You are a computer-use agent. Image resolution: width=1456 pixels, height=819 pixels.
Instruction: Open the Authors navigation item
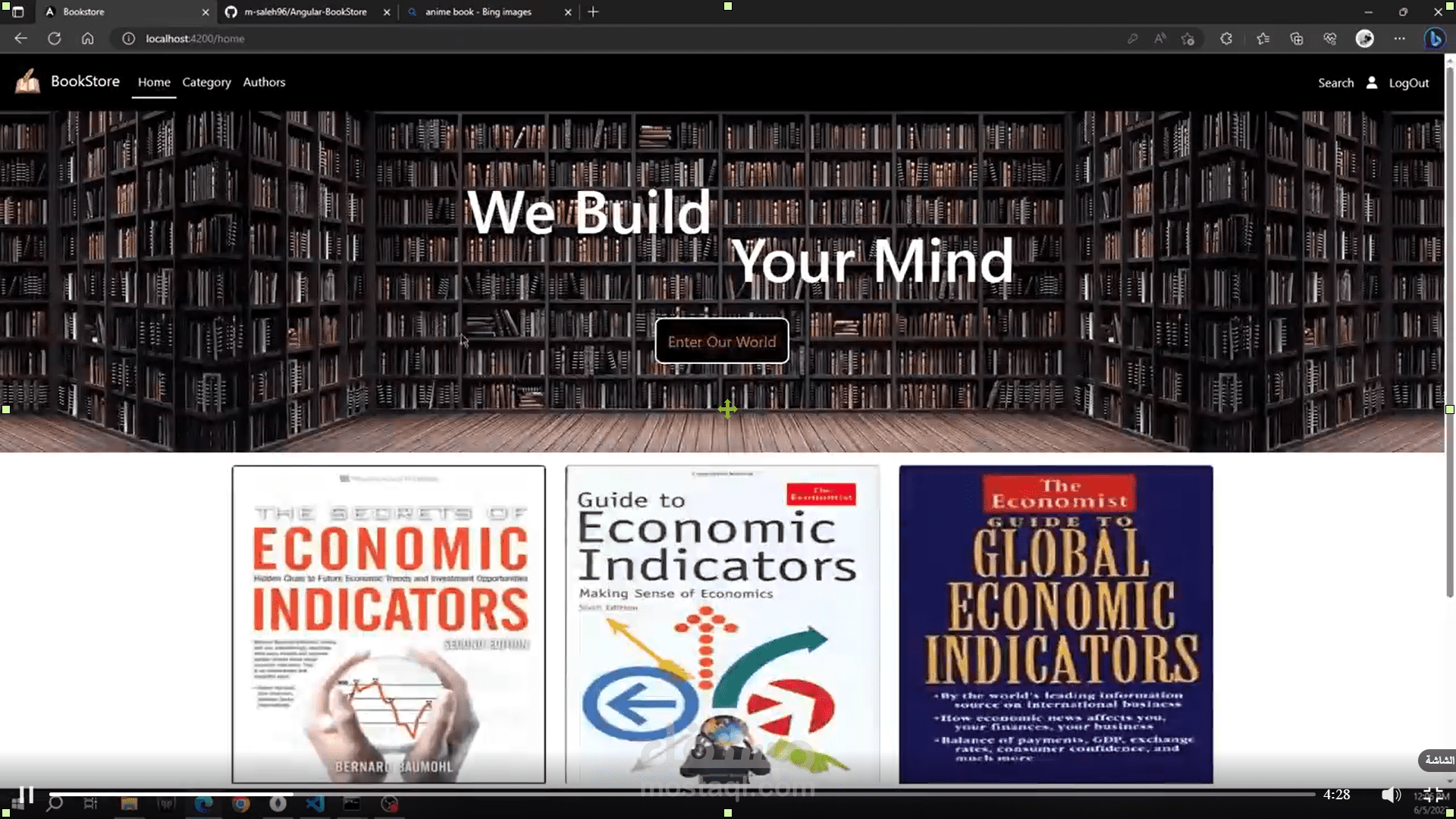[x=264, y=82]
